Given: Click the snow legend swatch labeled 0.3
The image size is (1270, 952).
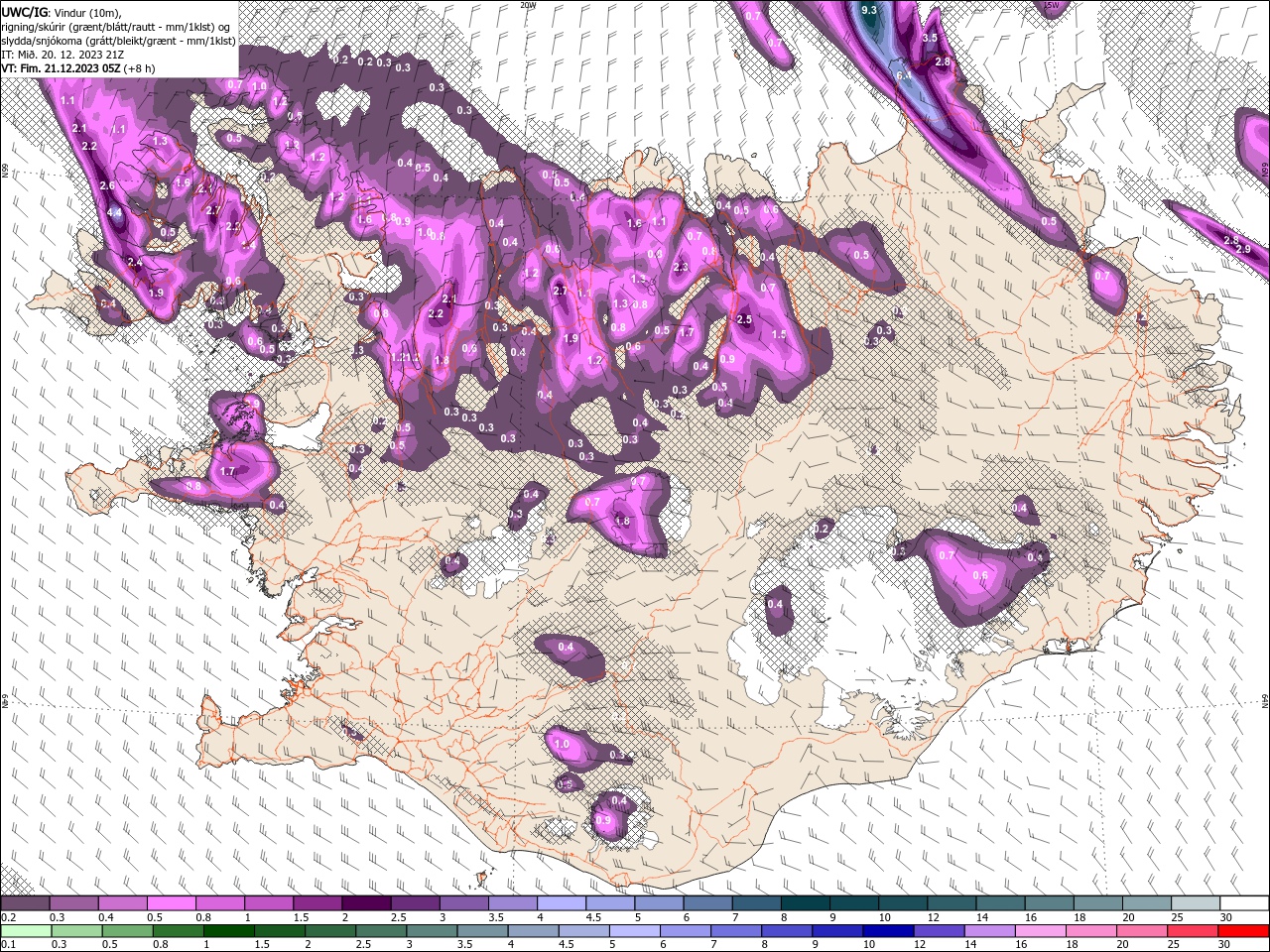Looking at the screenshot, I should (x=74, y=903).
